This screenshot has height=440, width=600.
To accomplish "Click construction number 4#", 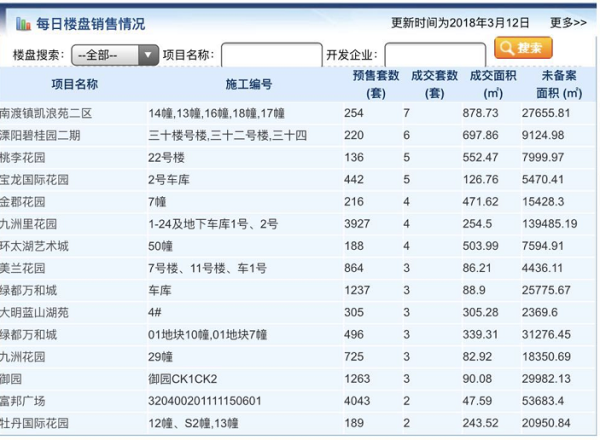I will click(155, 313).
